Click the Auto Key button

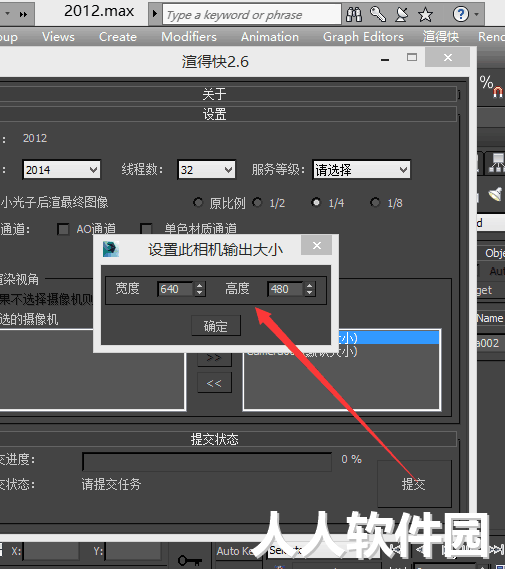234,551
